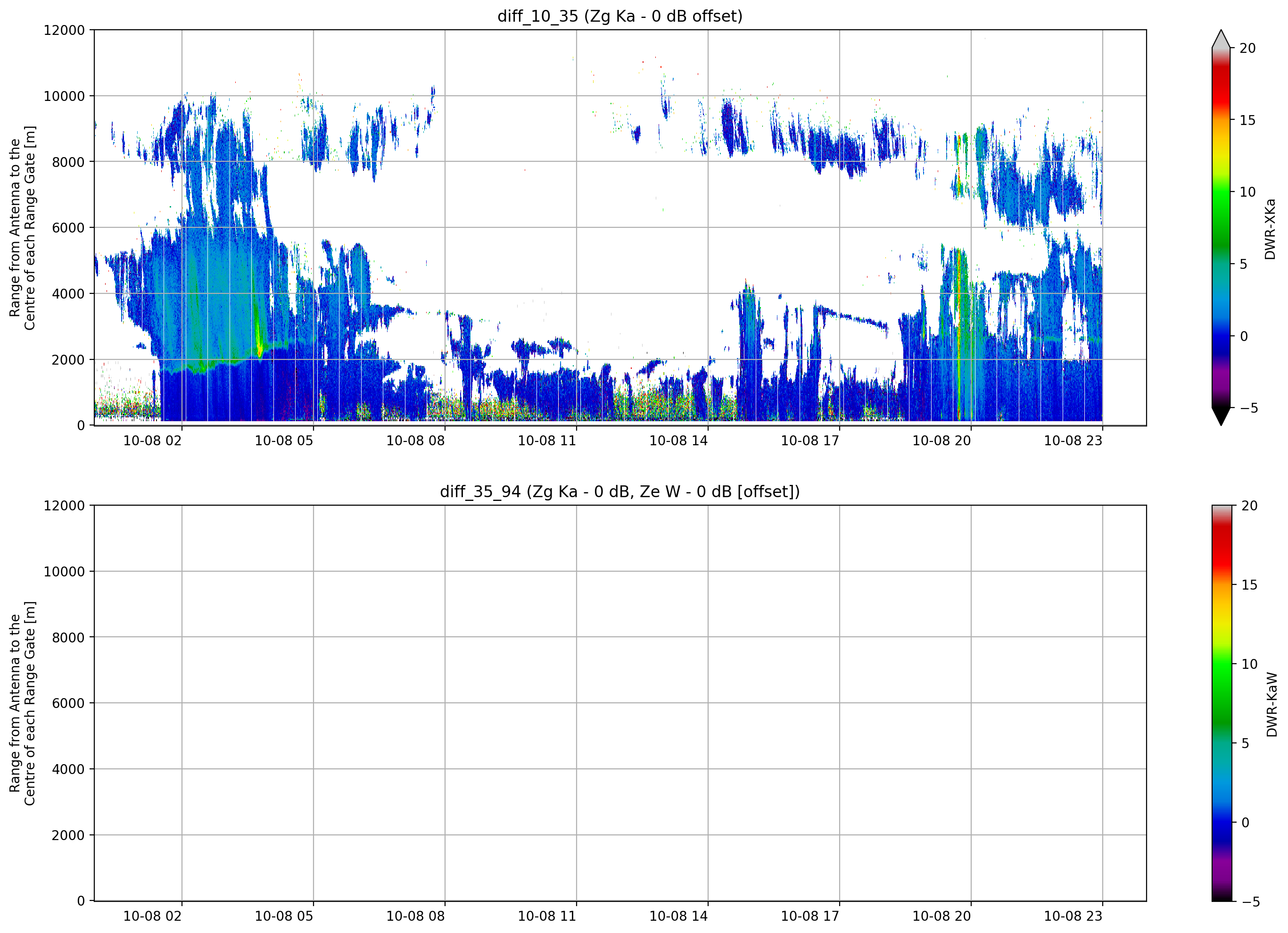Click the −5 tick on DWR-KaW colorbar
This screenshot has height=933, width=1288.
click(1251, 902)
